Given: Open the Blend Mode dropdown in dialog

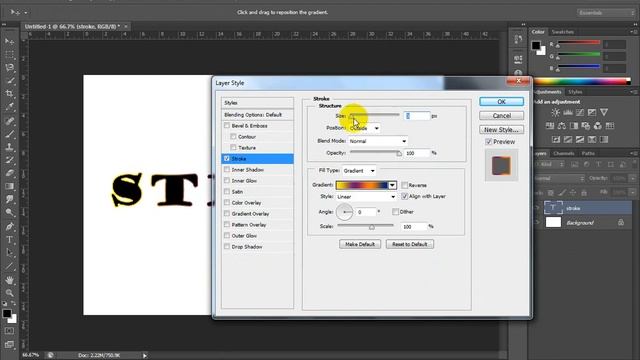Looking at the screenshot, I should coord(378,141).
